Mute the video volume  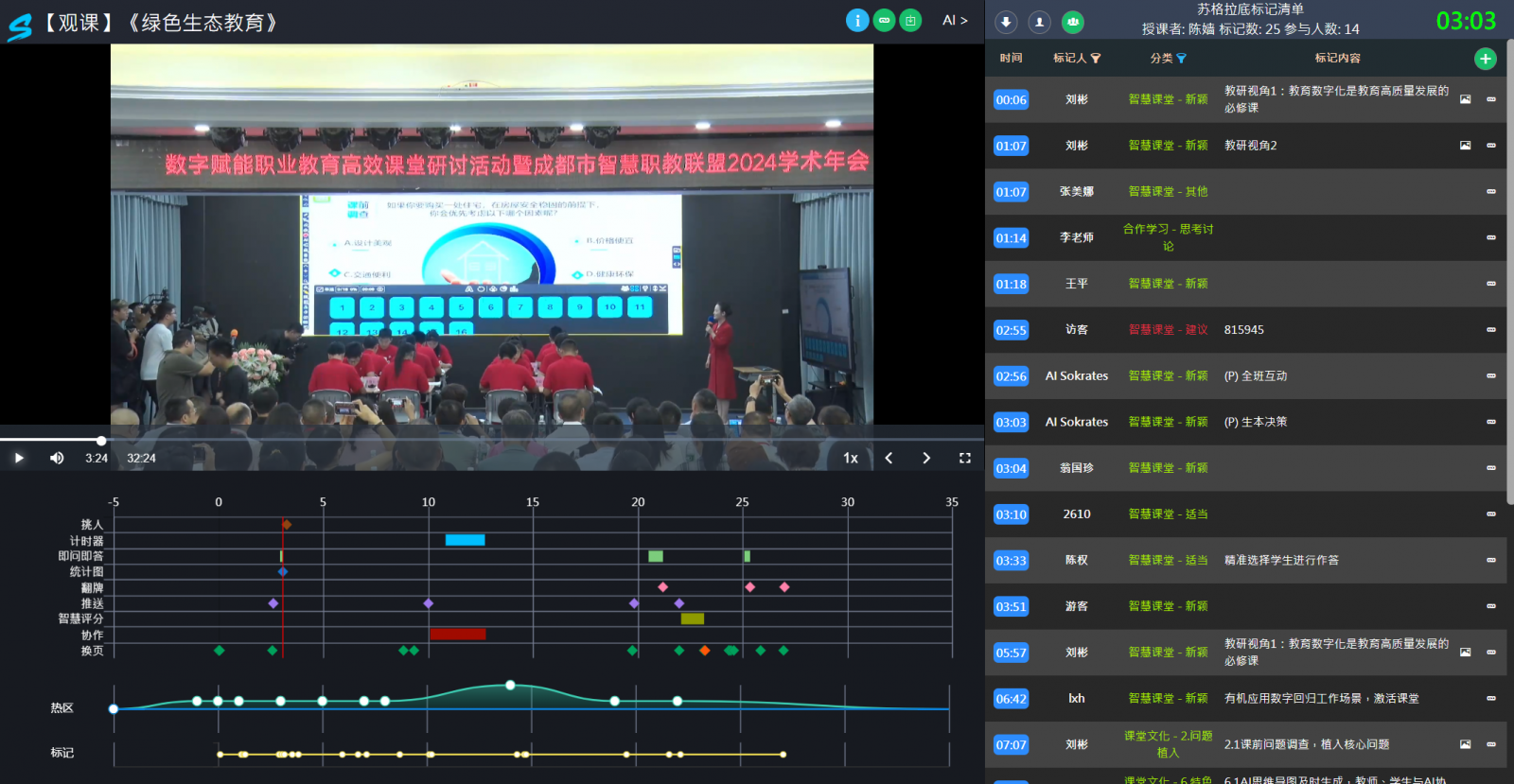(57, 458)
